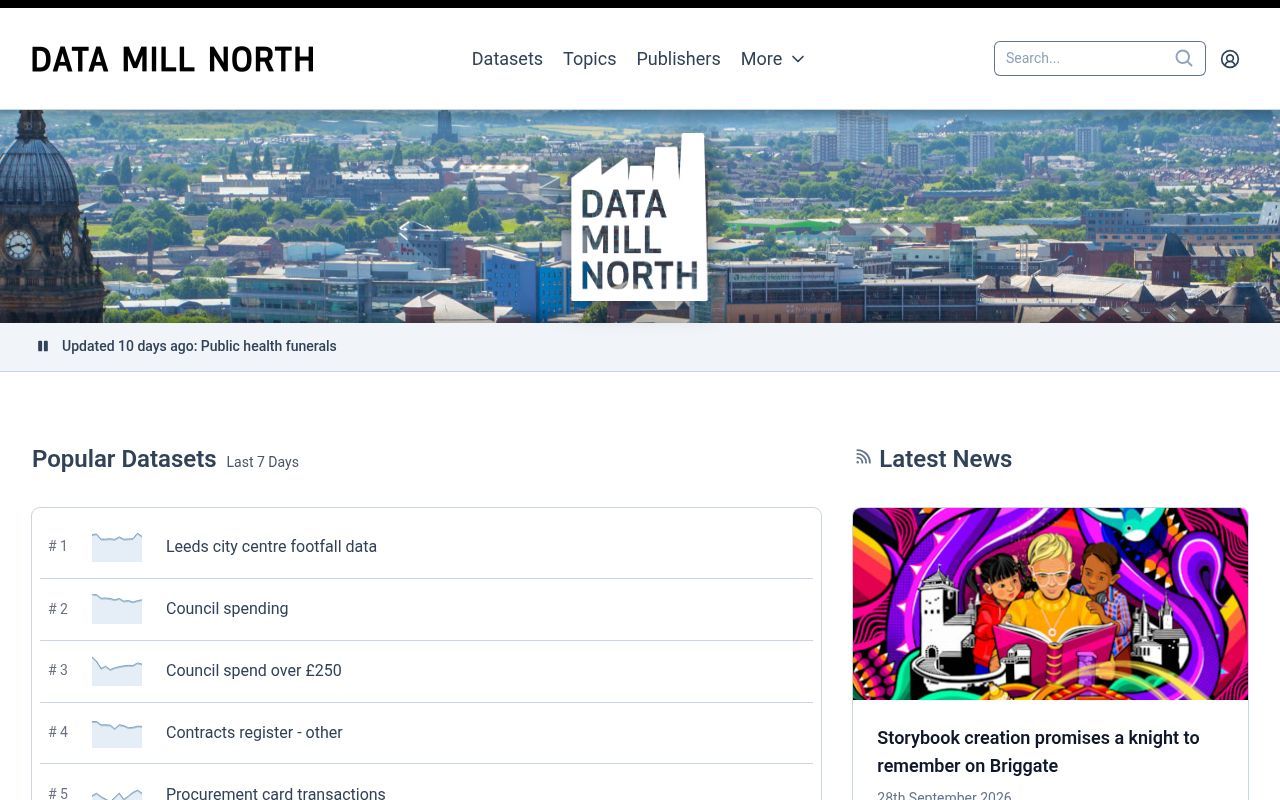Screen dimensions: 1280x800
Task: Open sparkline chart for Leeds city centre footfall
Action: 117,546
